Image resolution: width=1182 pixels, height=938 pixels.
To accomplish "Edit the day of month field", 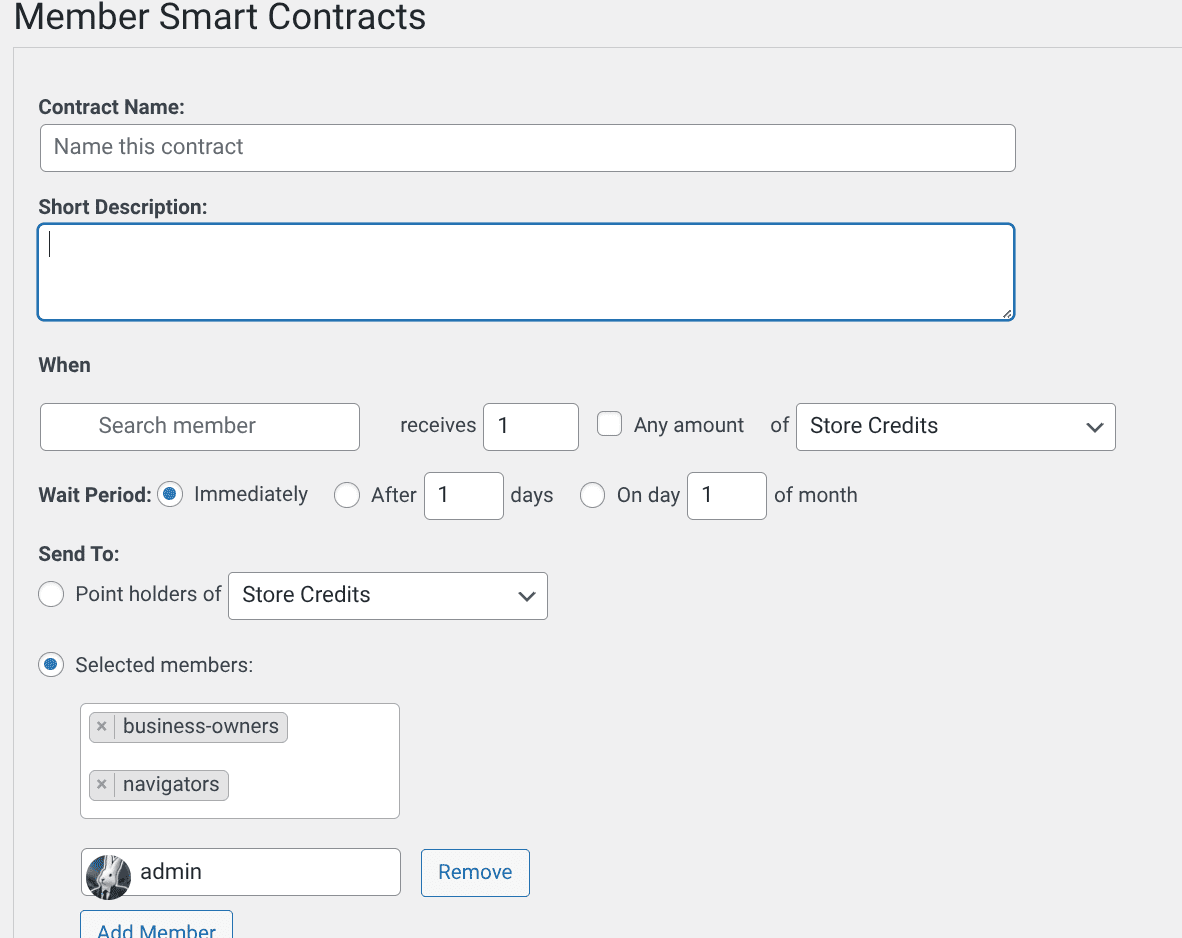I will pos(727,496).
